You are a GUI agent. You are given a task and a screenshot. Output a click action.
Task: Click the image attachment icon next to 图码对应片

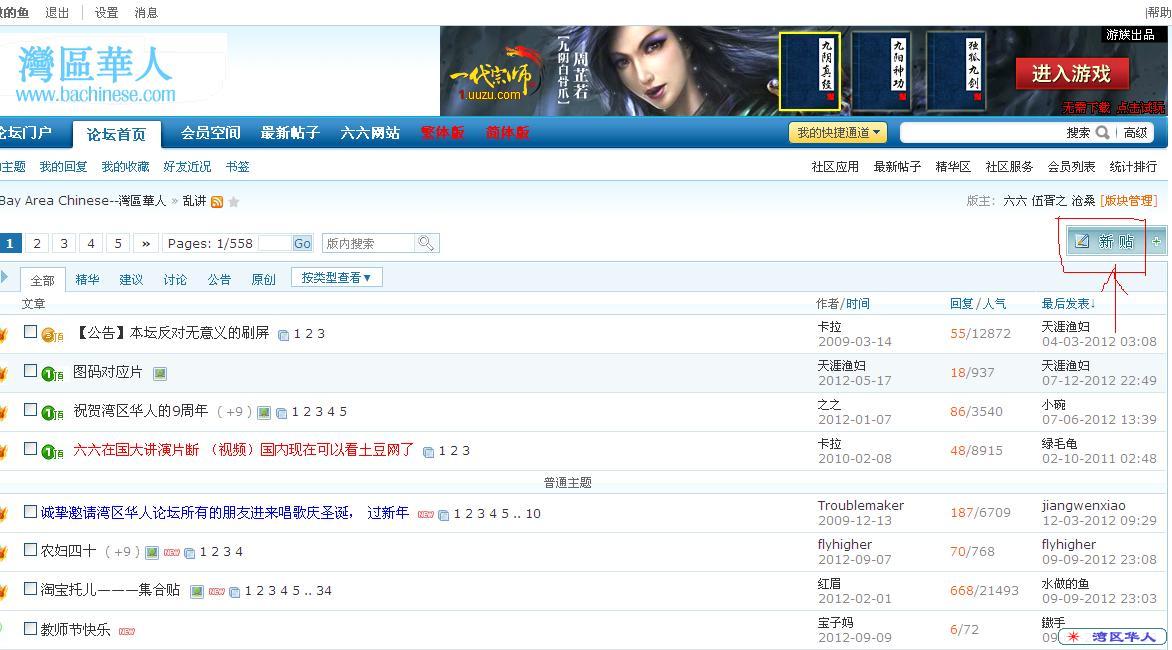pos(160,373)
